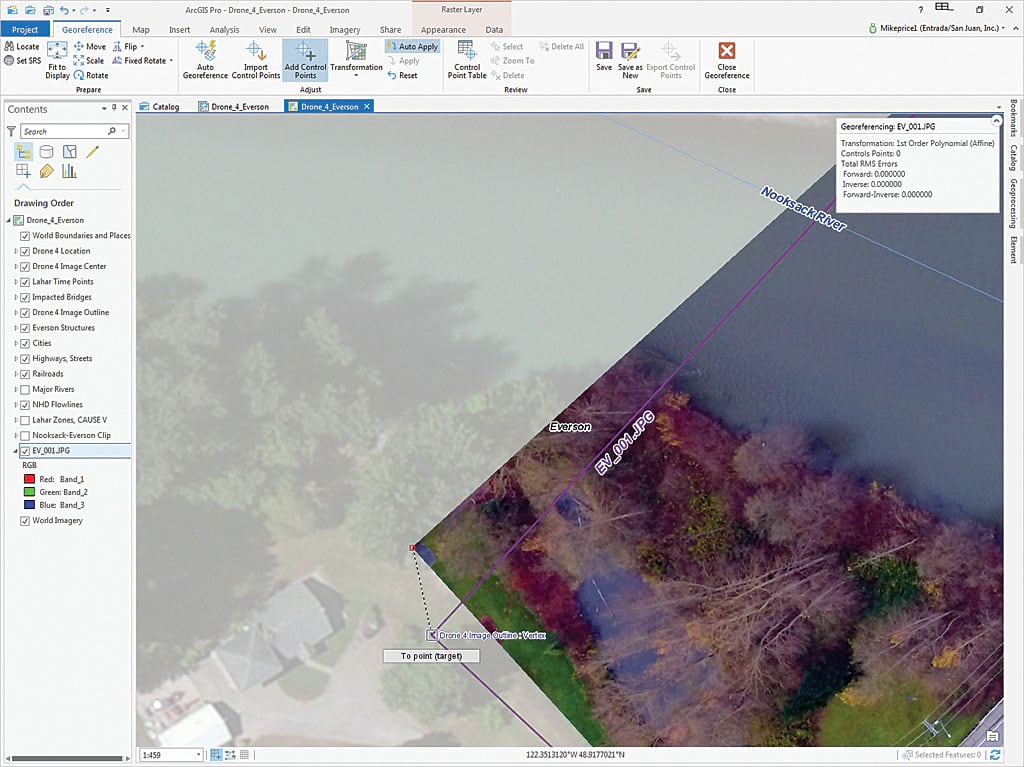Activate the Scale tool
1024x767 pixels.
pyautogui.click(x=89, y=60)
